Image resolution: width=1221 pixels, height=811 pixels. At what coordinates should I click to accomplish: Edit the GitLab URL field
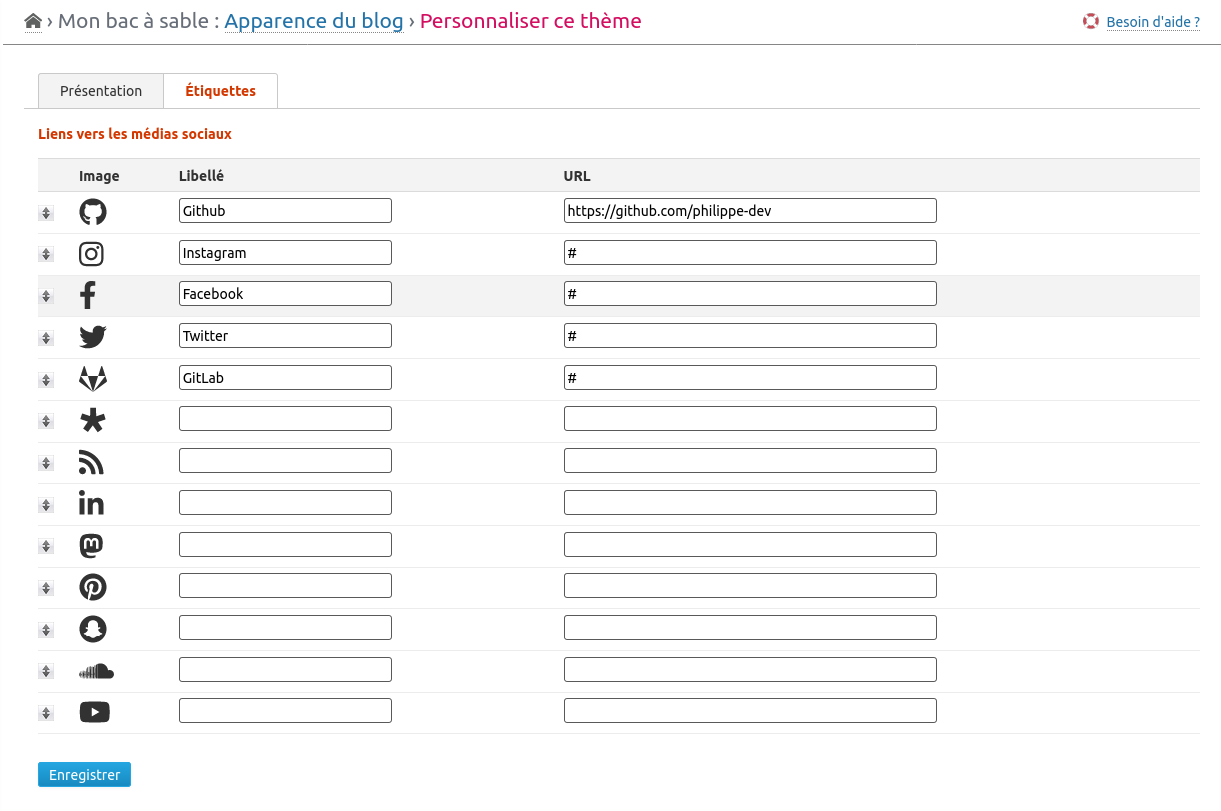pos(750,378)
